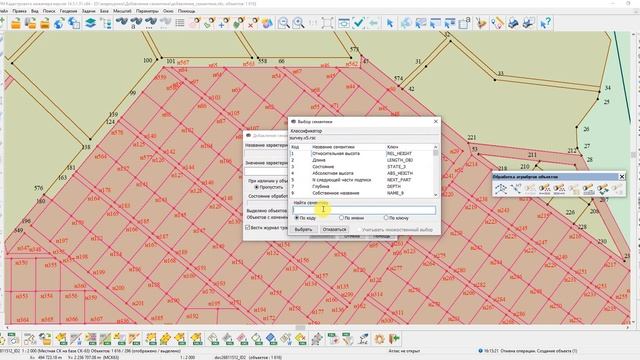Select the По имени radio button

(342, 218)
